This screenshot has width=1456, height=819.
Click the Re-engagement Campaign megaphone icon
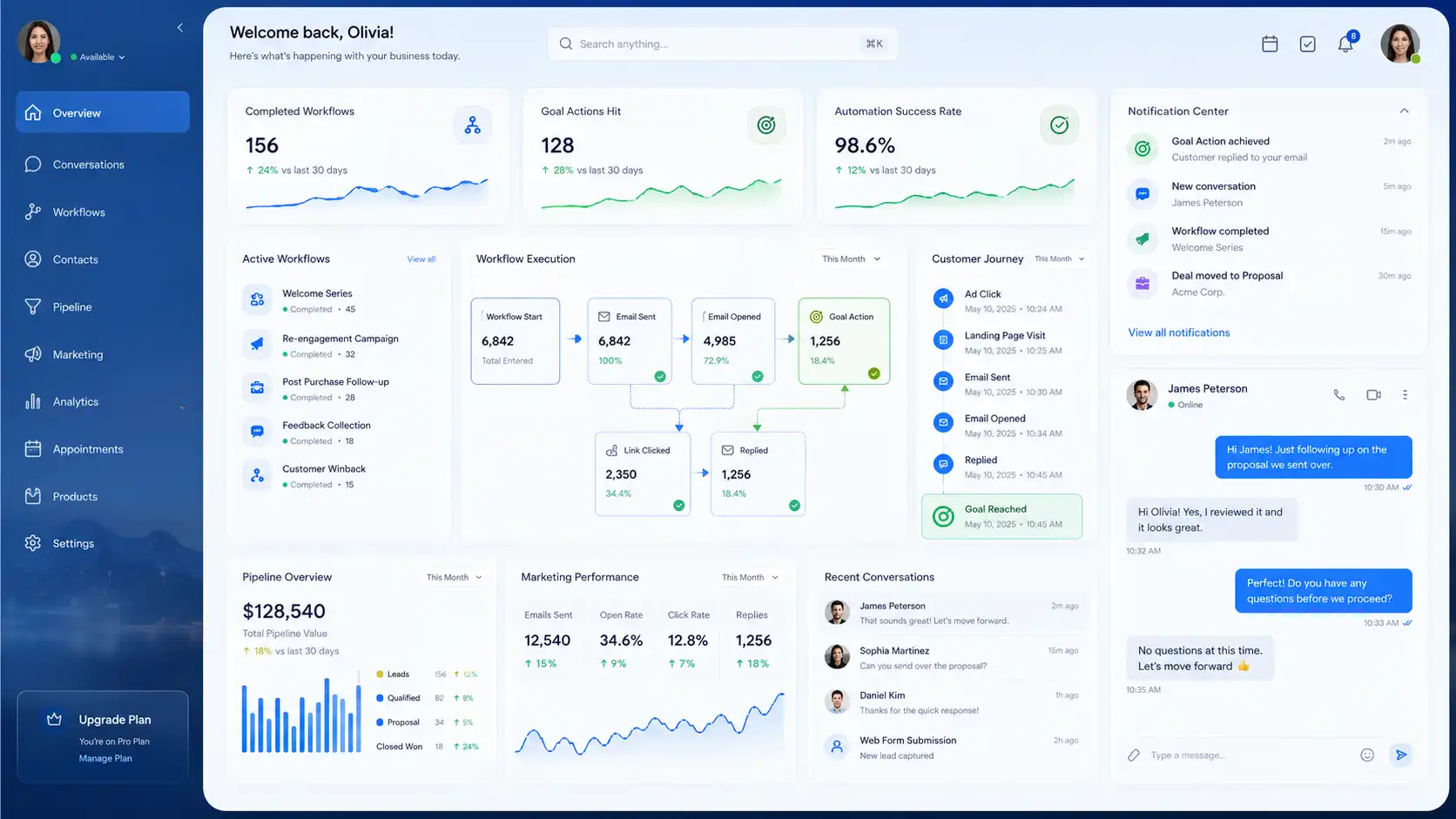(257, 344)
